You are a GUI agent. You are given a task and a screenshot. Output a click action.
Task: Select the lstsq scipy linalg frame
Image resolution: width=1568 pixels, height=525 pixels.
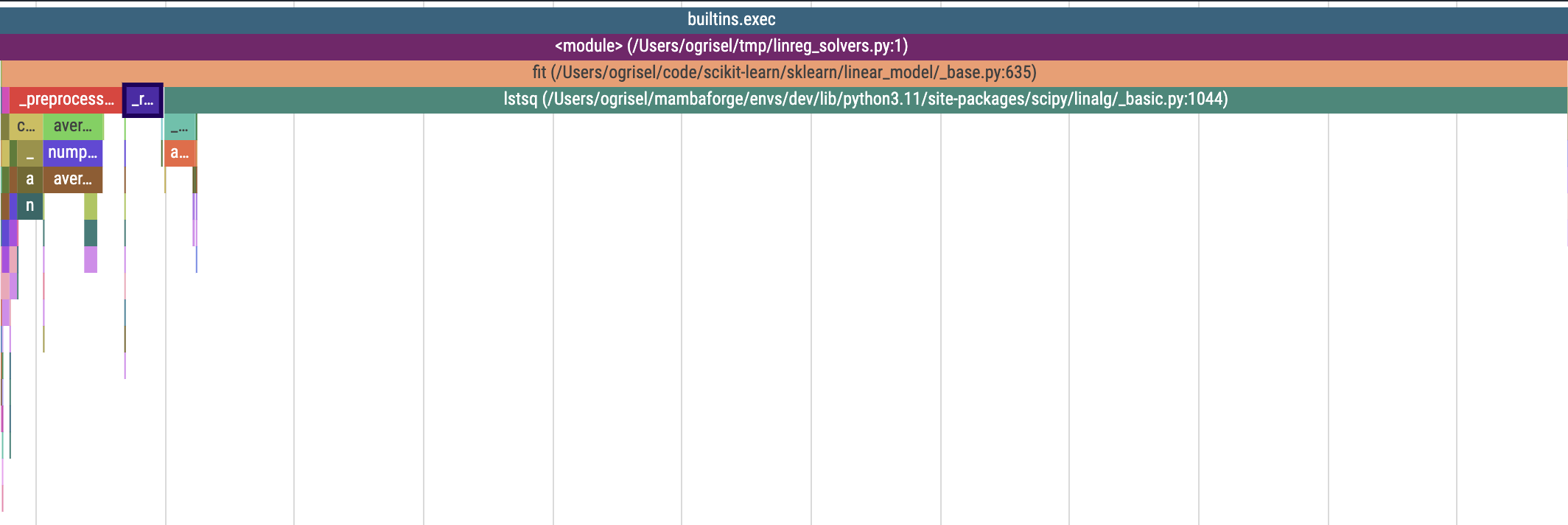865,100
